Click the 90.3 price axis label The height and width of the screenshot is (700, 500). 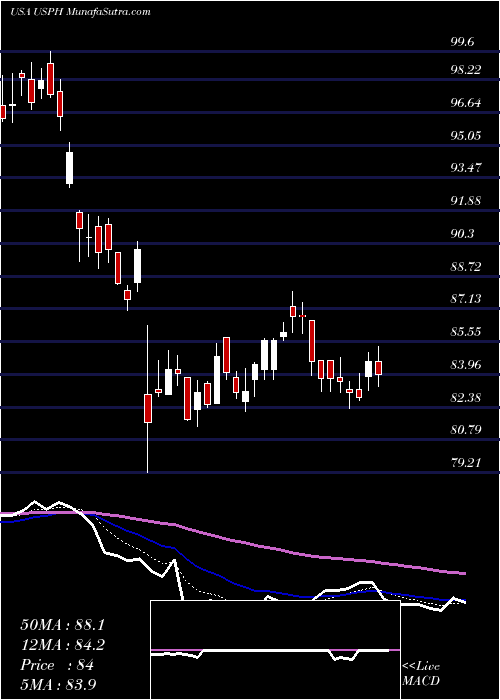[x=463, y=233]
